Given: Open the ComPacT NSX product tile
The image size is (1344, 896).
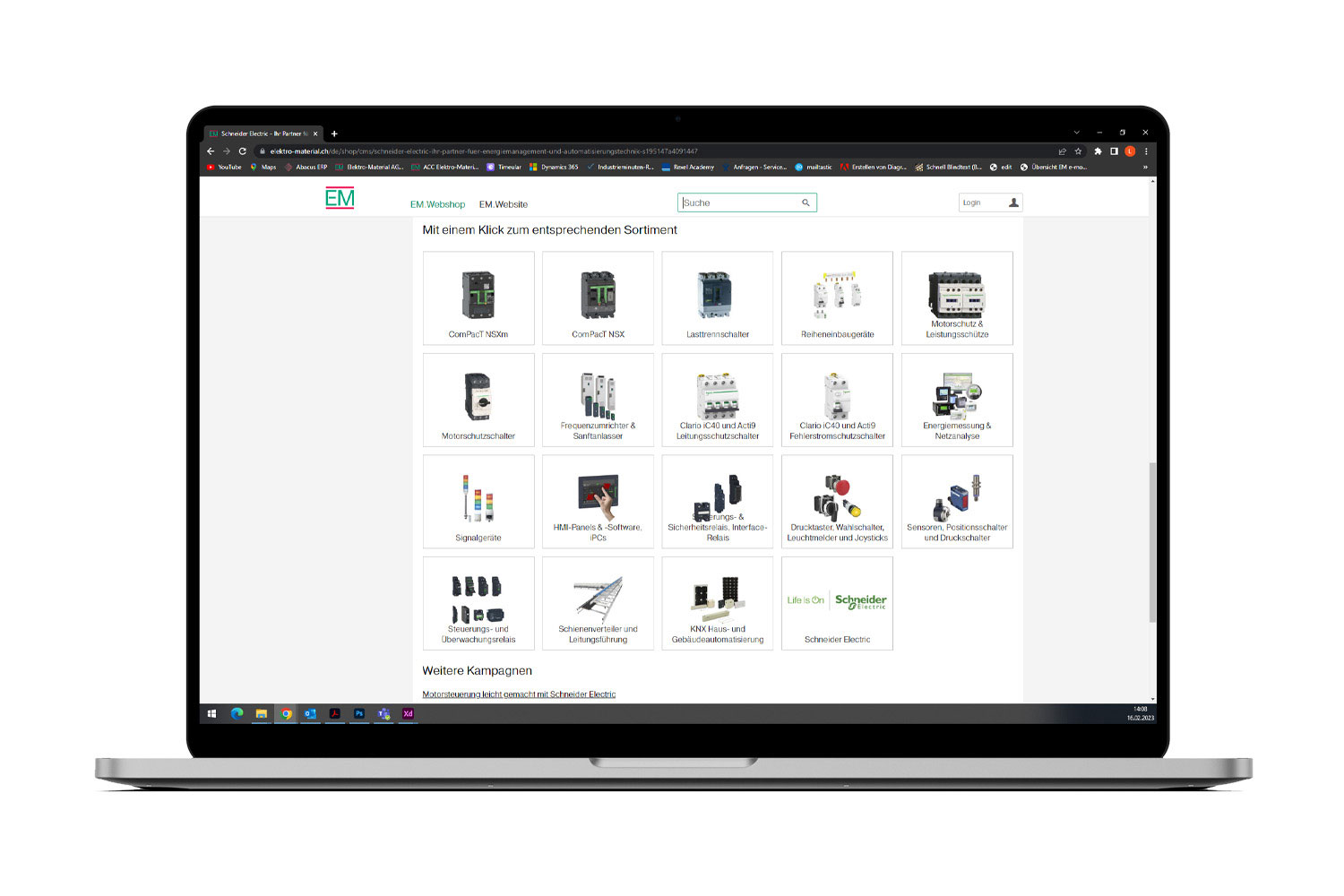Looking at the screenshot, I should click(x=598, y=298).
